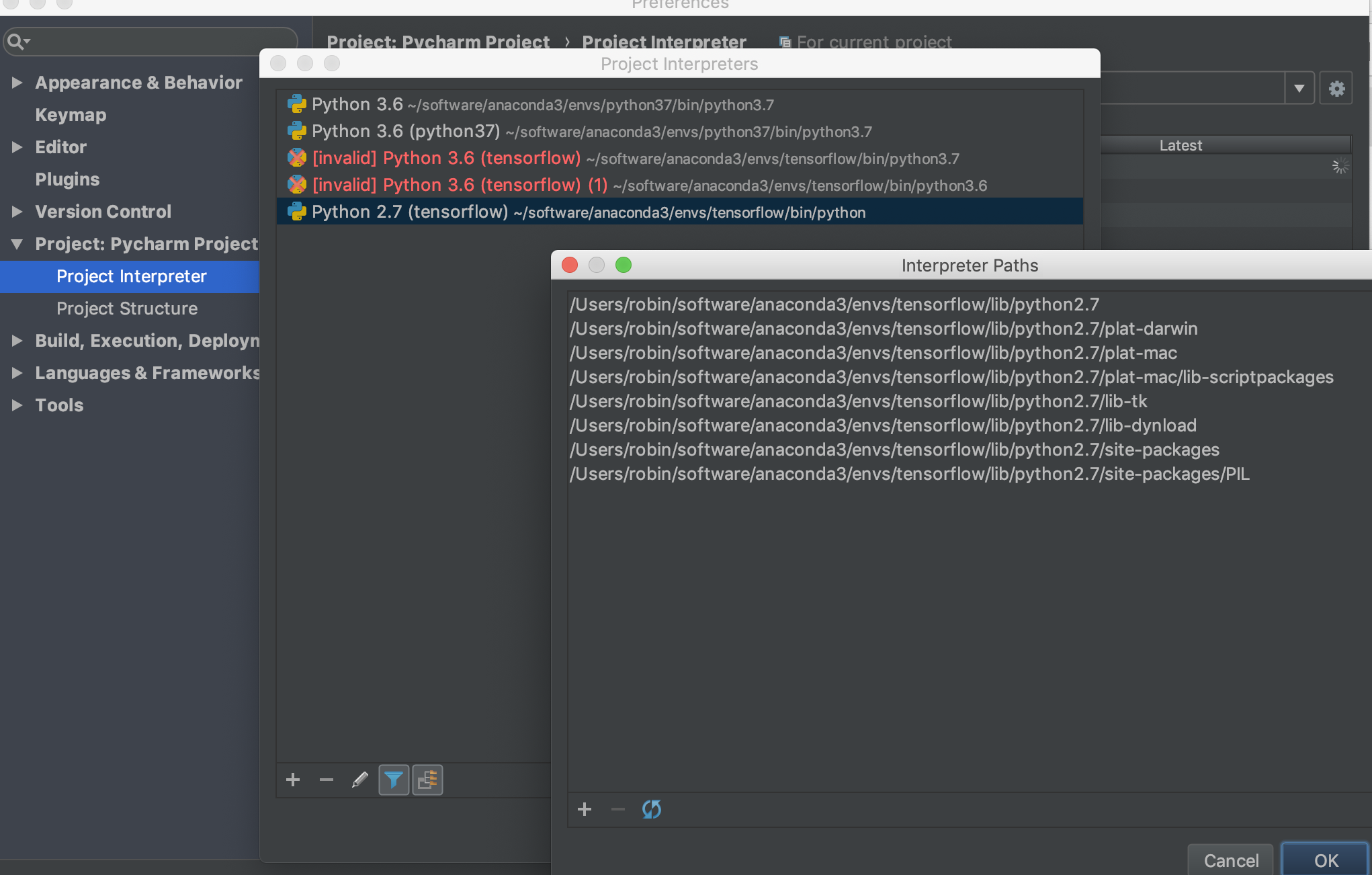Expand the Editor section
Viewport: 1372px width, 875px height.
(17, 147)
